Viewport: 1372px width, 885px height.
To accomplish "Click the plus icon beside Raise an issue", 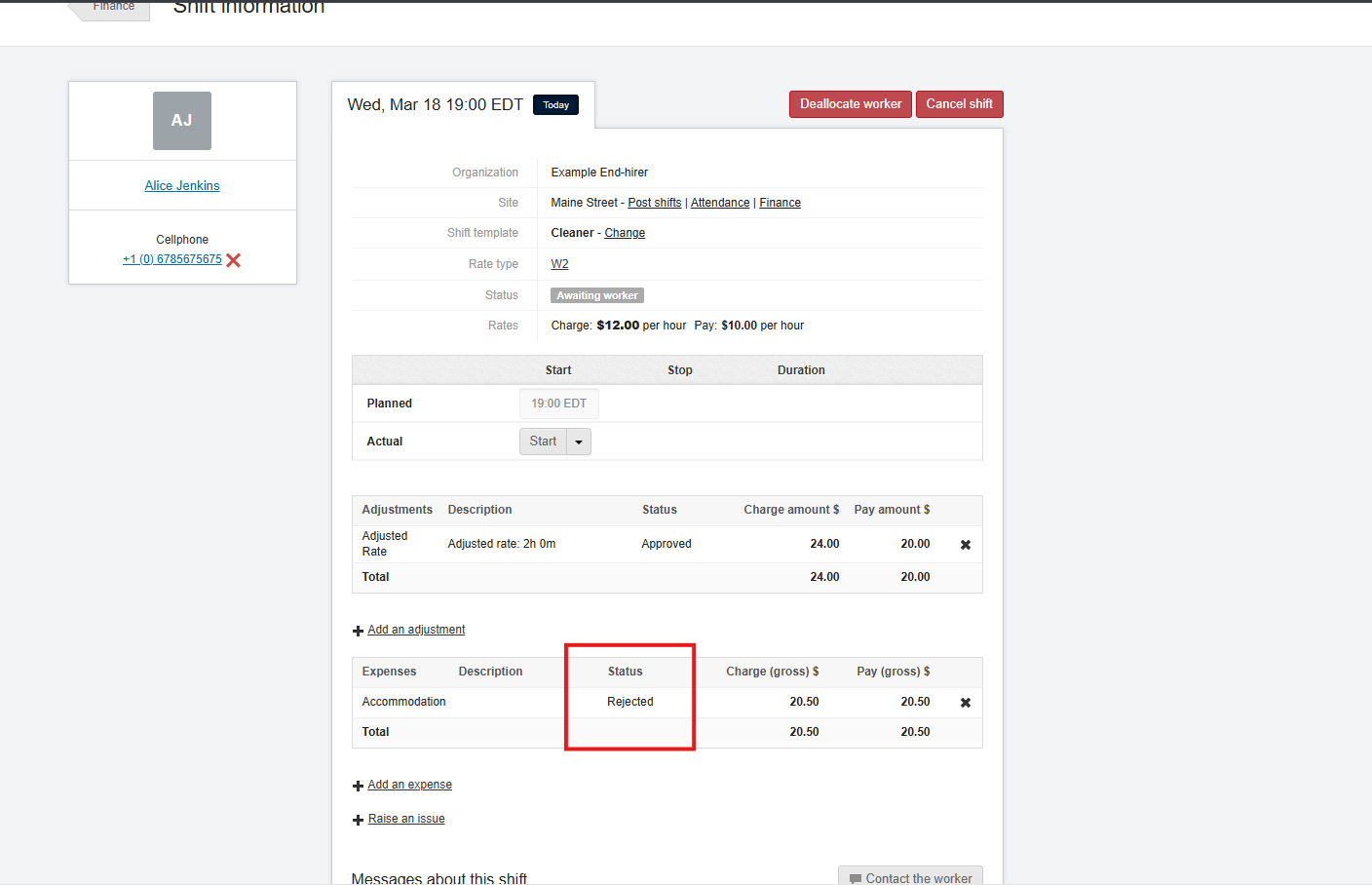I will pos(358,819).
